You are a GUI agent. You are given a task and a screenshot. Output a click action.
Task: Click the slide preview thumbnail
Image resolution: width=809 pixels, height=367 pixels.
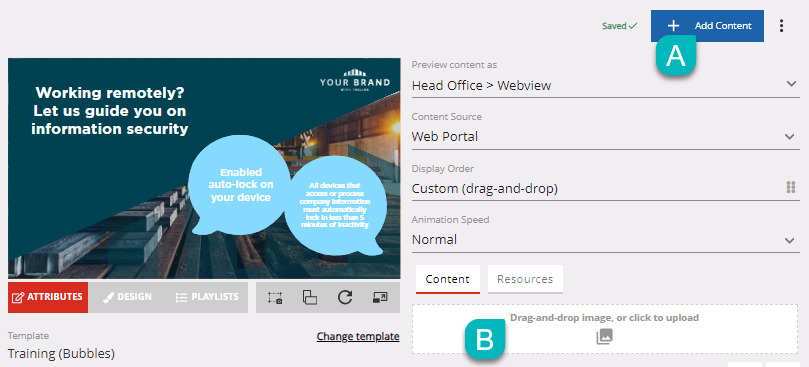(204, 168)
